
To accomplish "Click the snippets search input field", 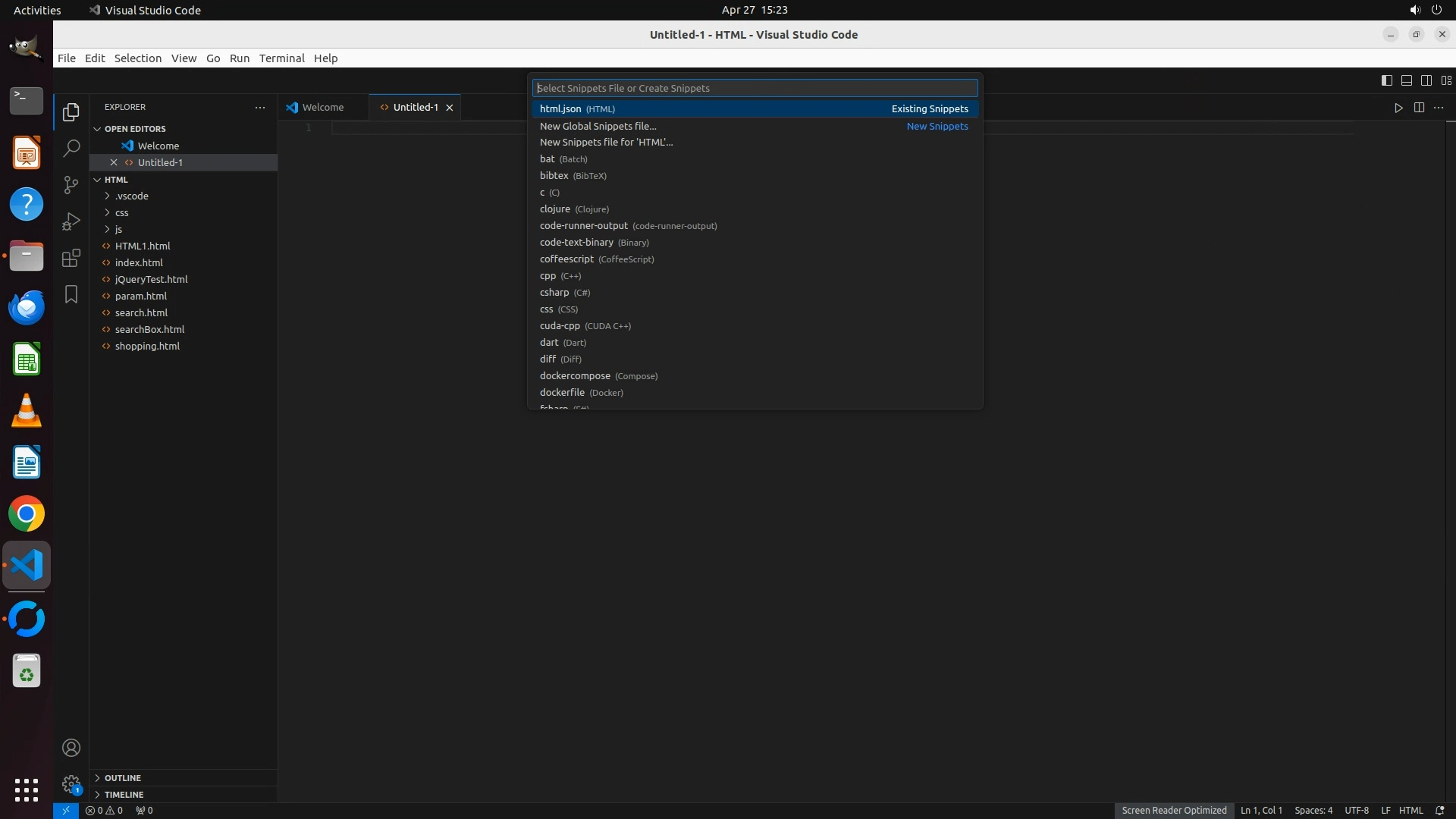I will [x=754, y=88].
